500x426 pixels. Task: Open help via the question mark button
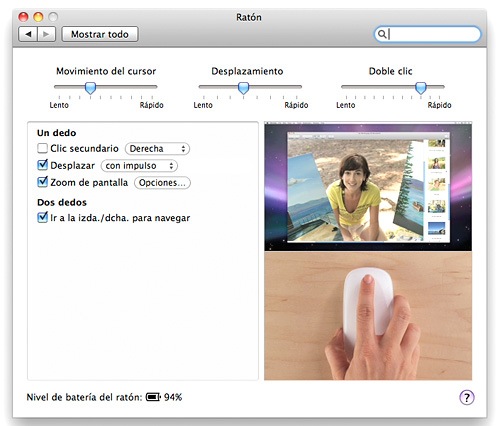click(467, 397)
